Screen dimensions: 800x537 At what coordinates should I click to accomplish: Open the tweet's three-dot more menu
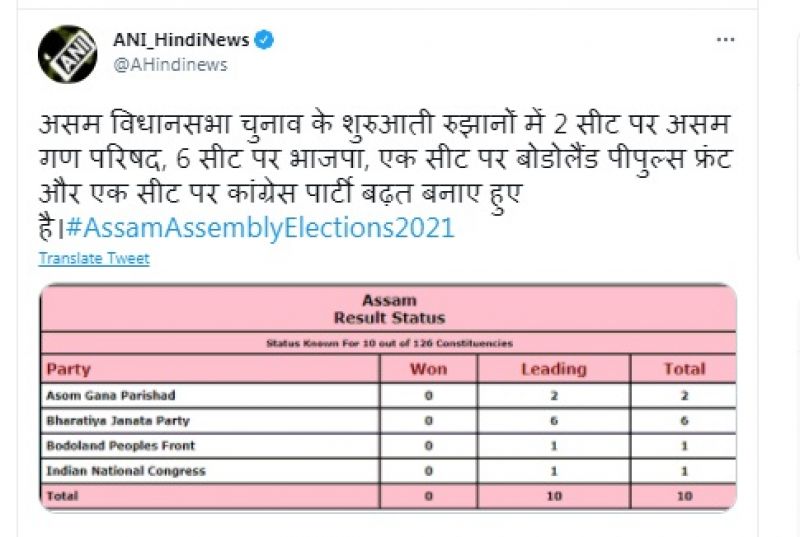pyautogui.click(x=726, y=40)
